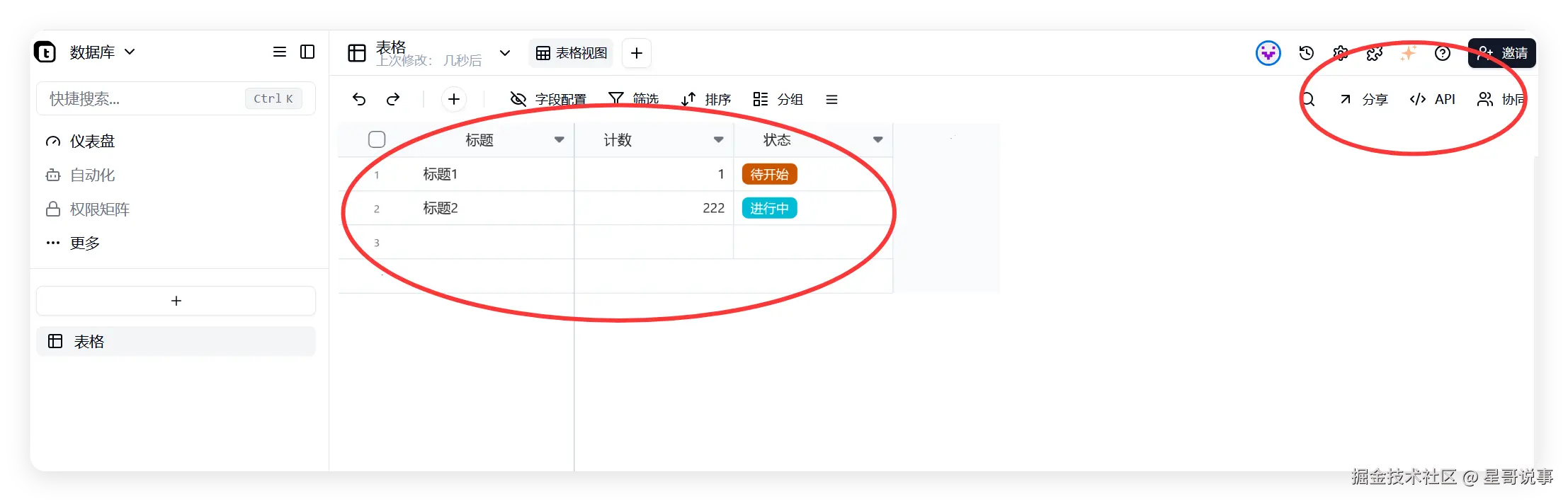1568x501 pixels.
Task: Click the 待开始 status tag
Action: [x=769, y=174]
